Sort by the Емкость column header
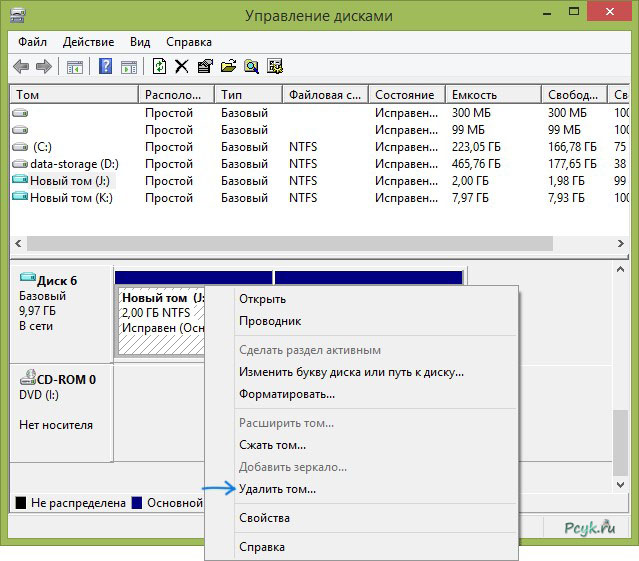Screen dimensions: 639x561 pos(474,95)
